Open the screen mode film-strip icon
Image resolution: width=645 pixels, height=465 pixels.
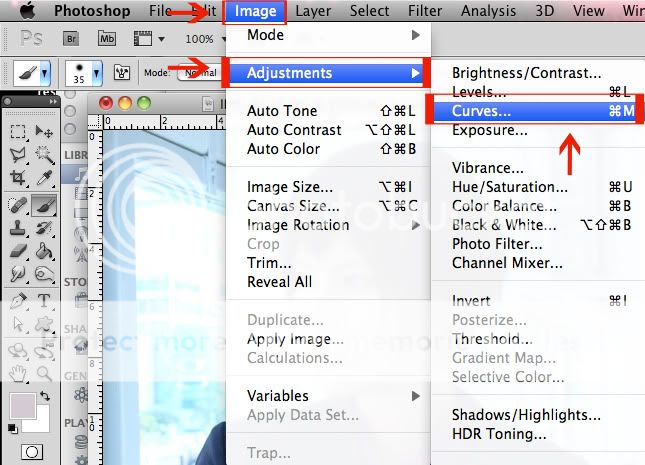143,39
